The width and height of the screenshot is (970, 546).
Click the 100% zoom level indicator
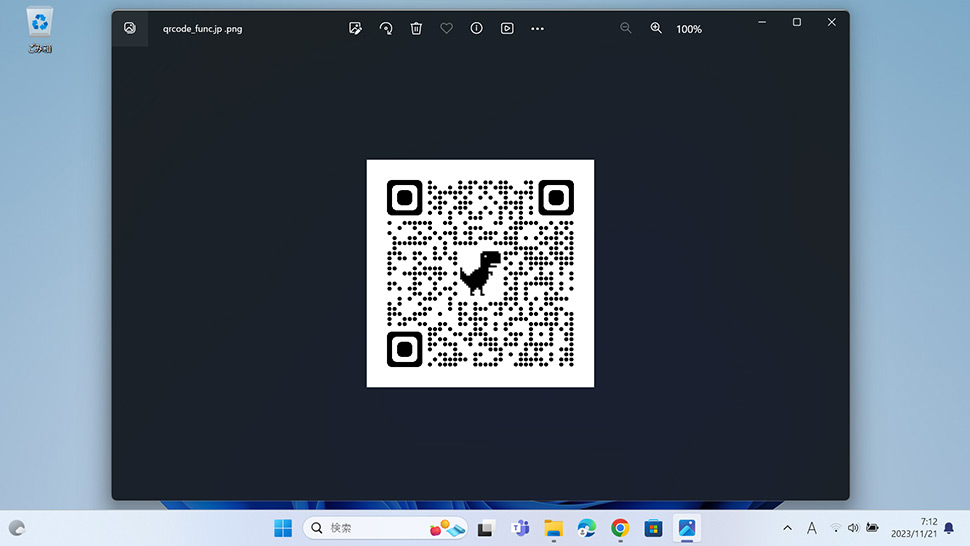tap(689, 29)
